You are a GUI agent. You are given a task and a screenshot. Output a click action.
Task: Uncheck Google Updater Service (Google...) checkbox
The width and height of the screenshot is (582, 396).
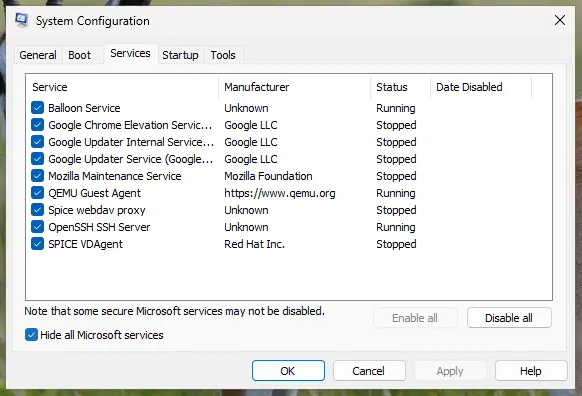coord(37,159)
